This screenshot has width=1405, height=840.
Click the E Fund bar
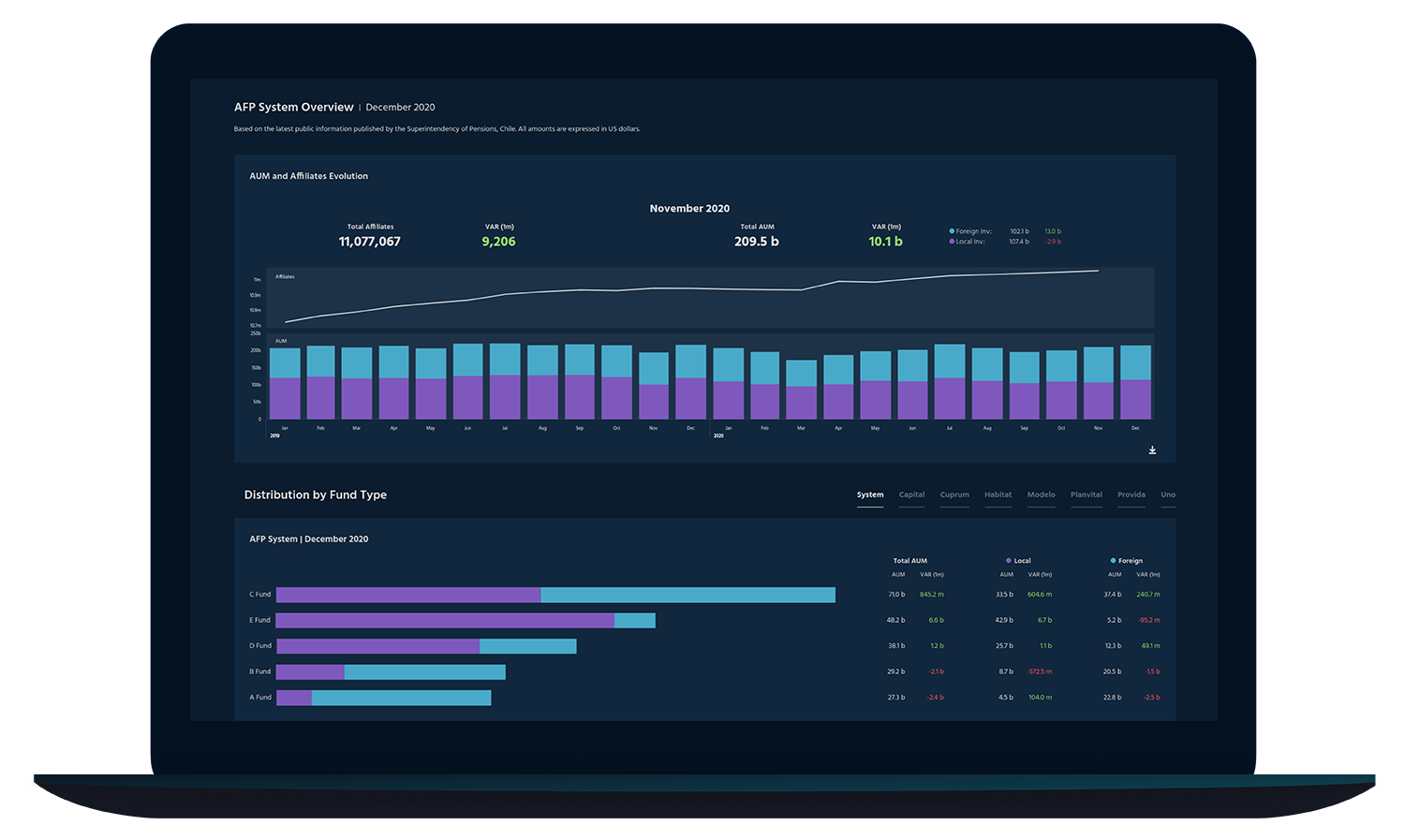466,620
